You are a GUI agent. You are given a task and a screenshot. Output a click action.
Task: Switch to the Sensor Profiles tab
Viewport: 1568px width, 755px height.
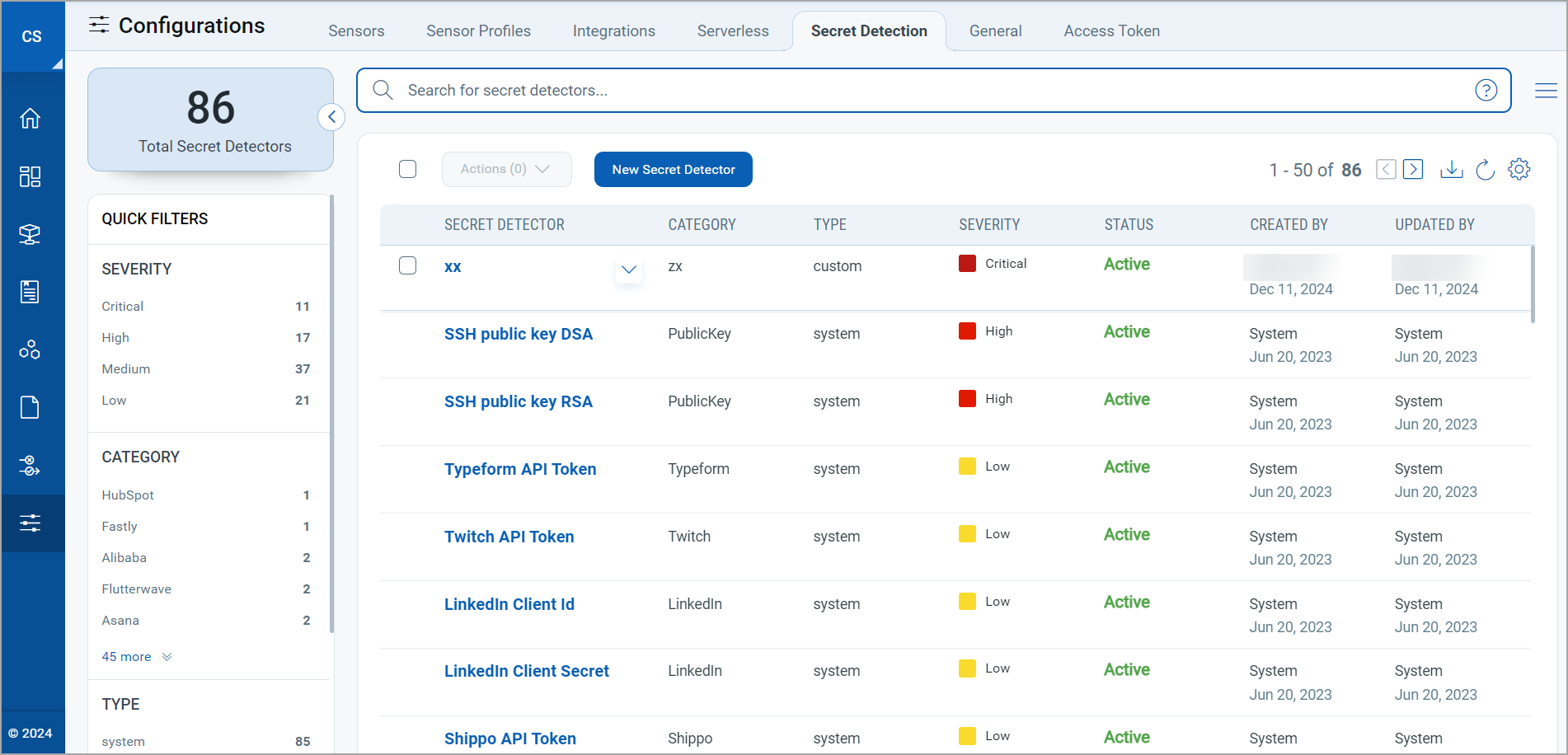point(478,31)
